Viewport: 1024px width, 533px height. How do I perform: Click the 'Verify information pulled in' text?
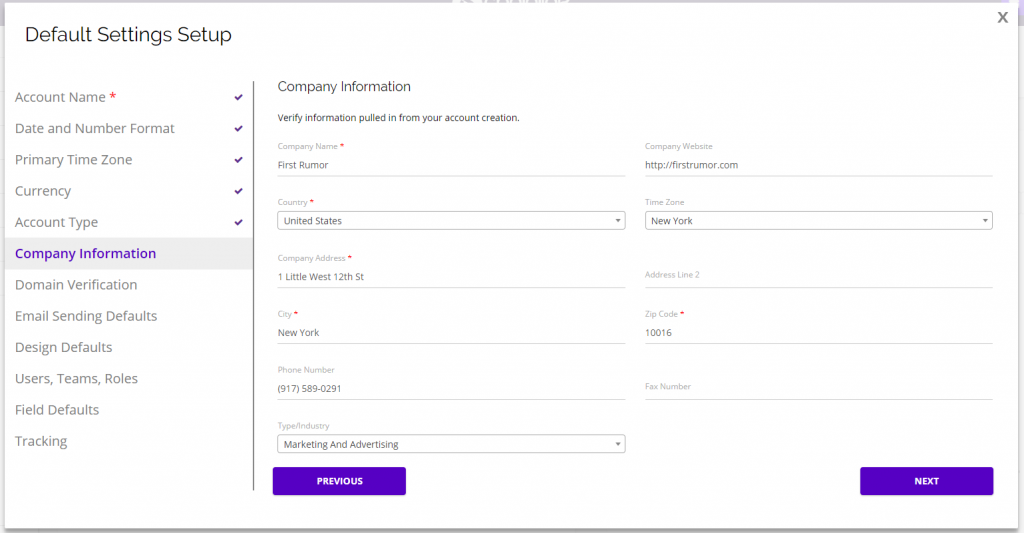(x=398, y=118)
